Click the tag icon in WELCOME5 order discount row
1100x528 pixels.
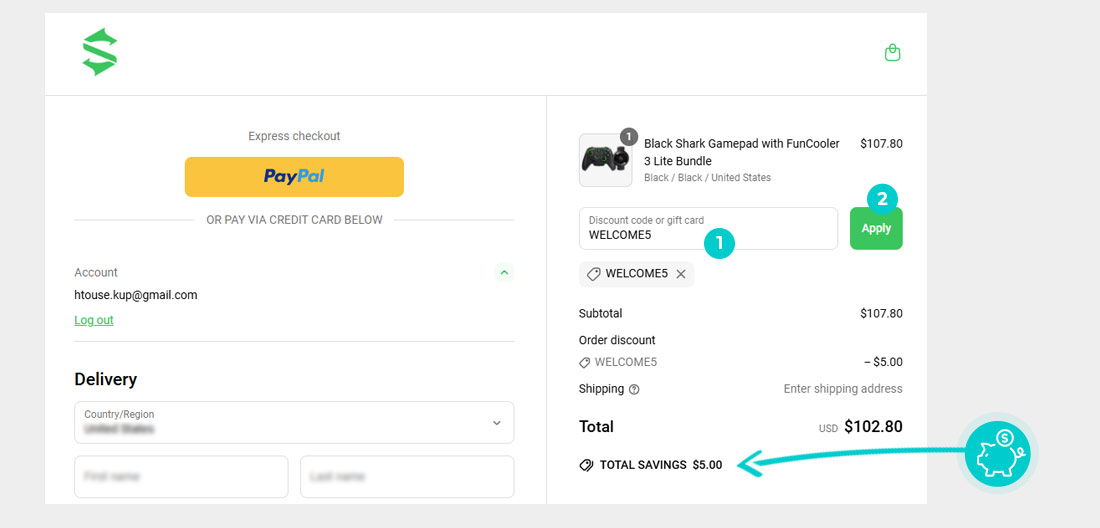[584, 363]
